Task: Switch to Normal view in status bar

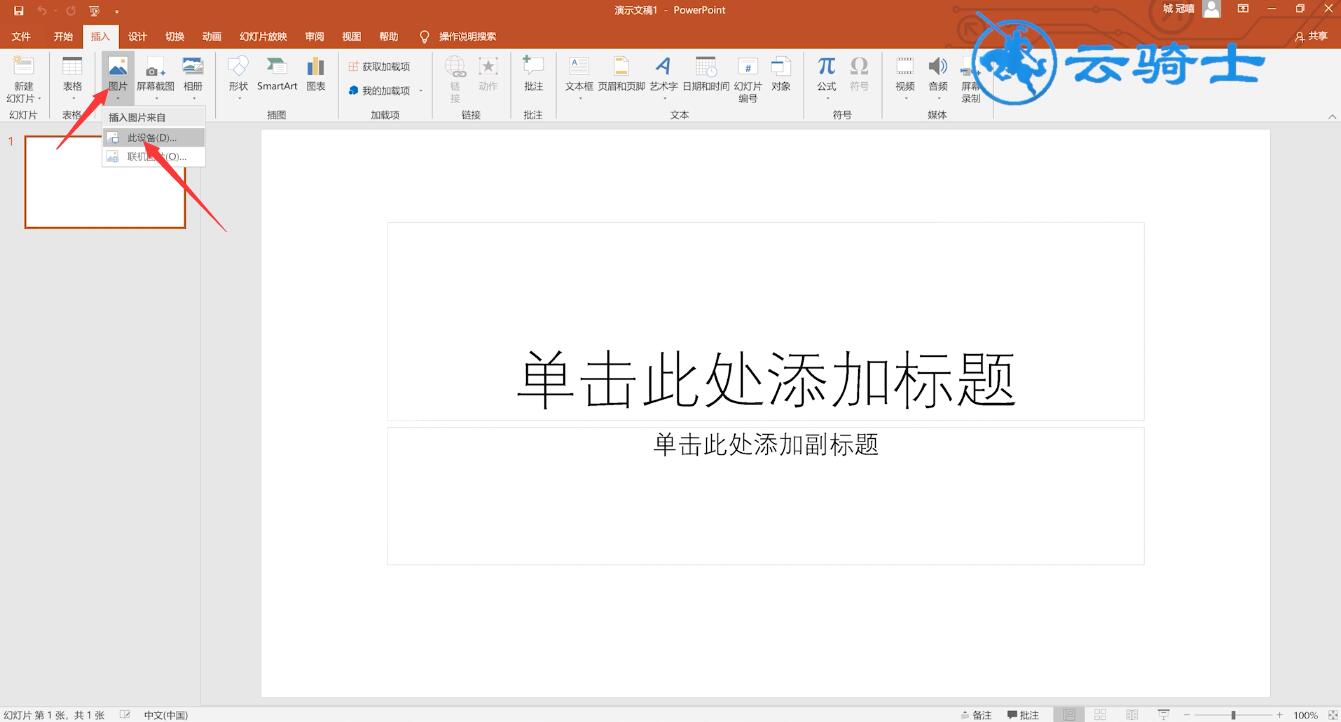Action: pos(1070,715)
